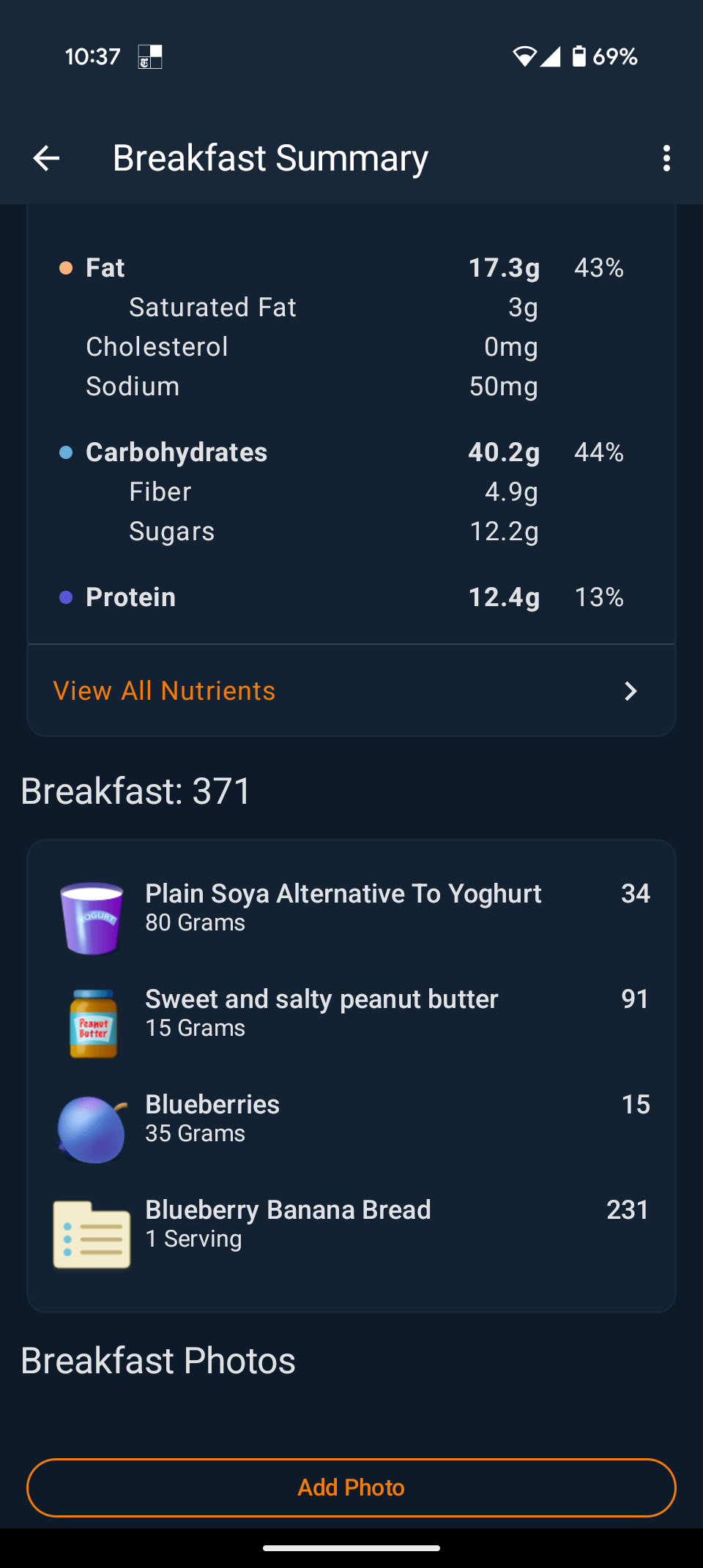Tap the blueberry food icon
703x1568 pixels.
[x=92, y=1129]
